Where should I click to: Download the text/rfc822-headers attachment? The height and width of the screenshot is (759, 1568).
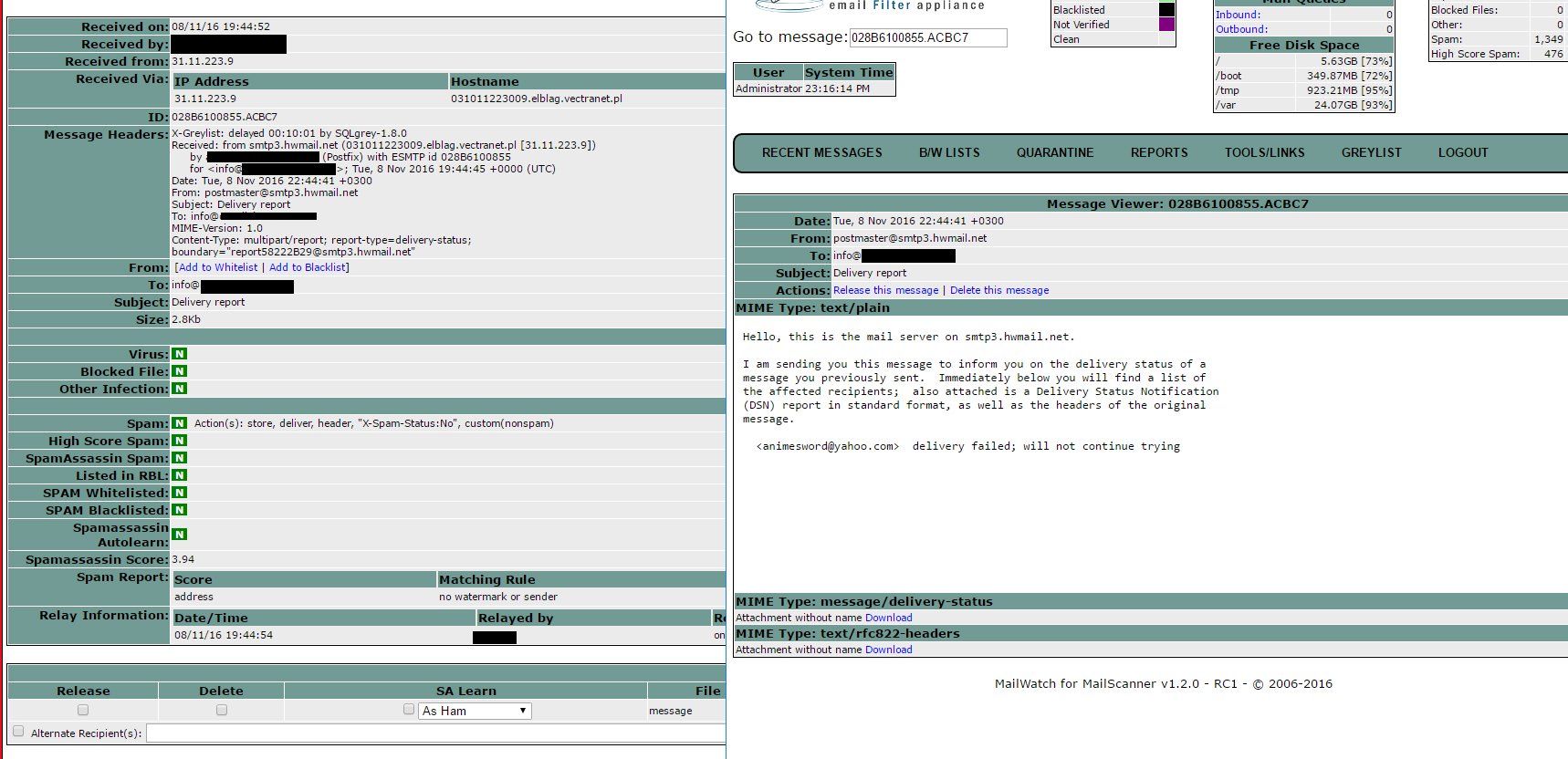(x=888, y=650)
